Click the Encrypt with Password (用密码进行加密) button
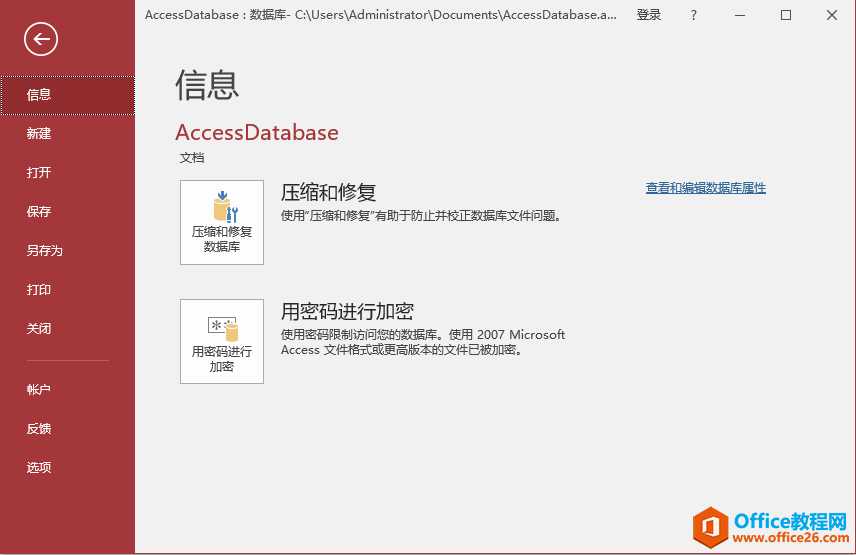This screenshot has height=555, width=856. pyautogui.click(x=222, y=341)
